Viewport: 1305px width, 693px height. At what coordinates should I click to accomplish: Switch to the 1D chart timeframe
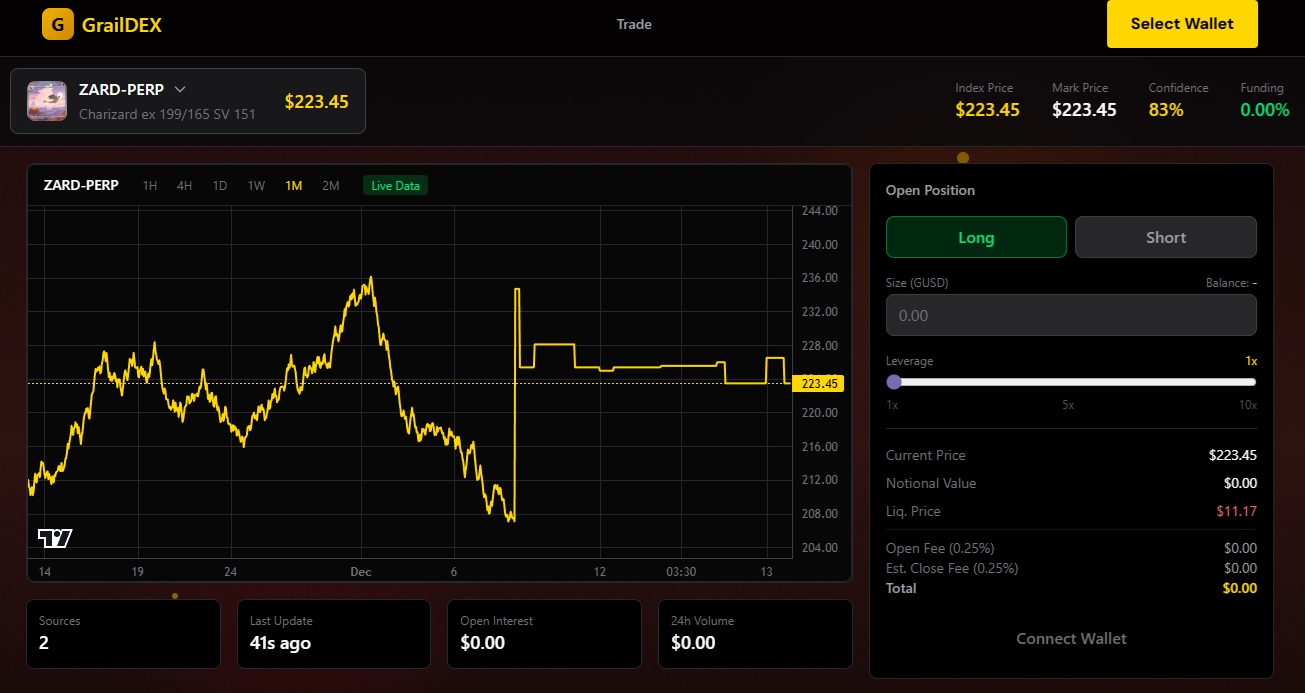(219, 185)
